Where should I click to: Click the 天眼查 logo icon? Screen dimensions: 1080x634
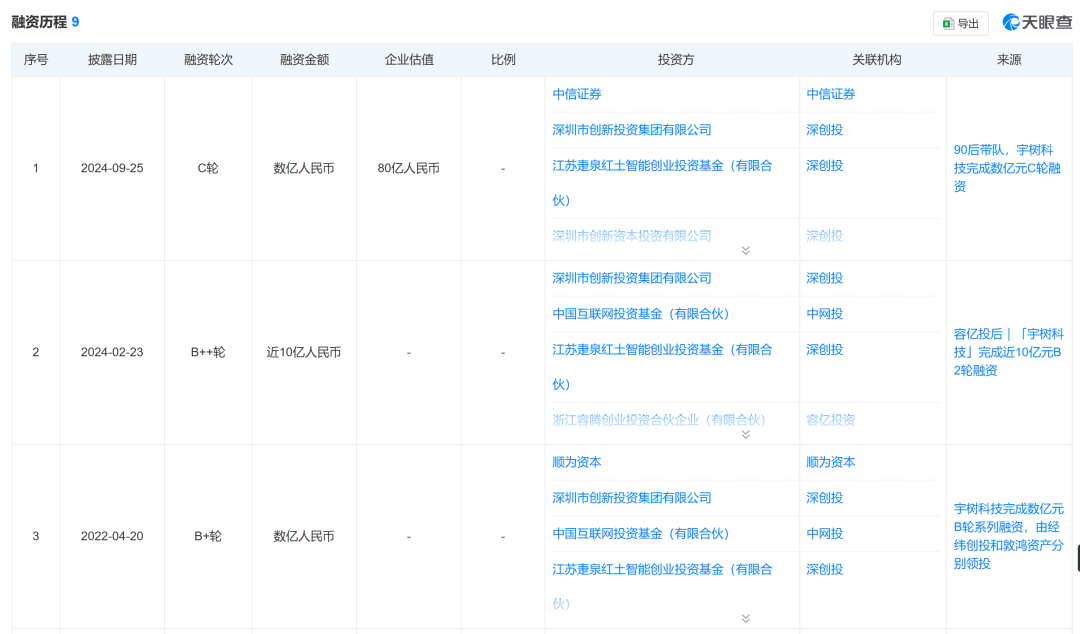[1012, 22]
